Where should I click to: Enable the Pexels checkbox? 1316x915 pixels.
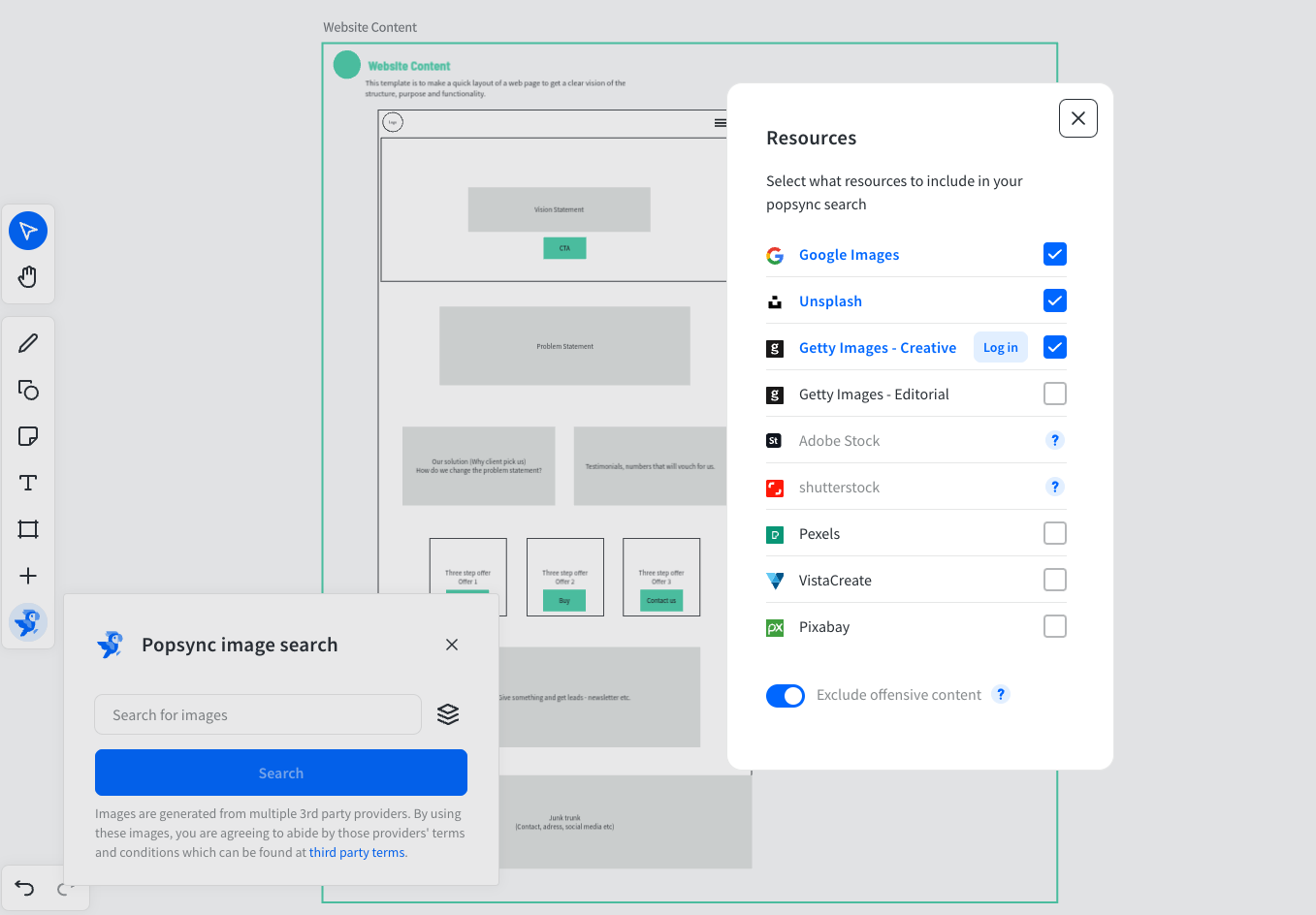tap(1055, 533)
